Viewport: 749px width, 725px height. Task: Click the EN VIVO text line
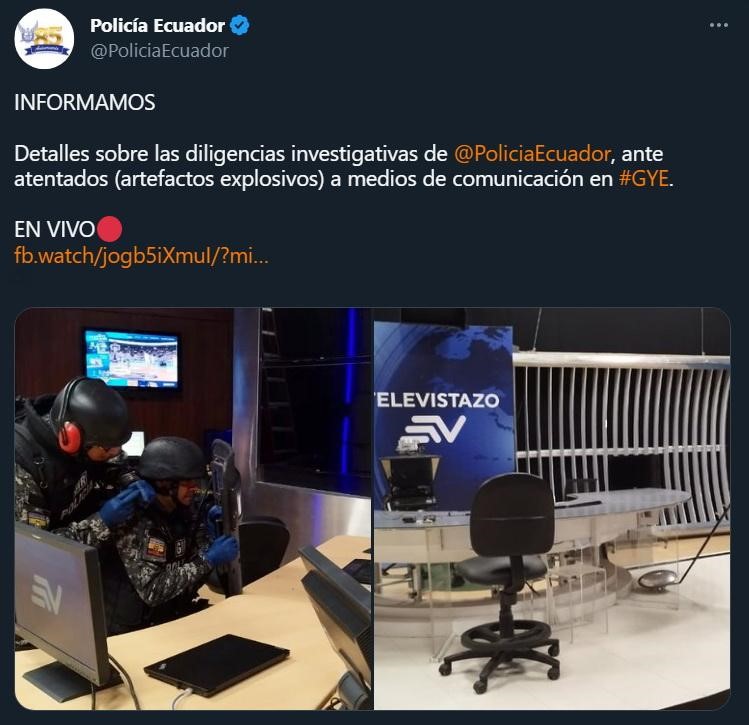pos(68,229)
